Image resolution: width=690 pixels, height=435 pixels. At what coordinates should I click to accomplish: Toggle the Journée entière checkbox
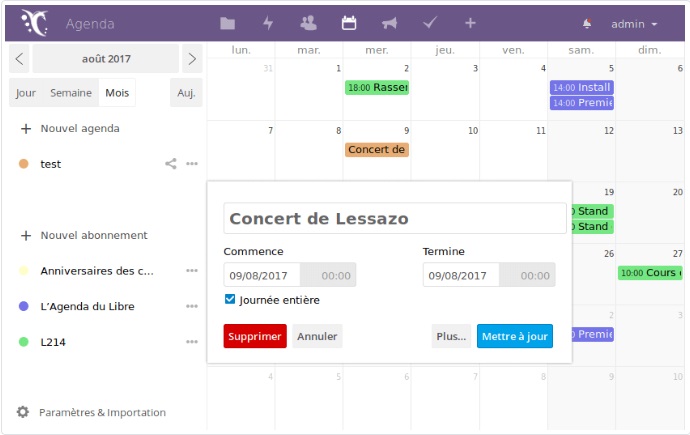coord(230,299)
